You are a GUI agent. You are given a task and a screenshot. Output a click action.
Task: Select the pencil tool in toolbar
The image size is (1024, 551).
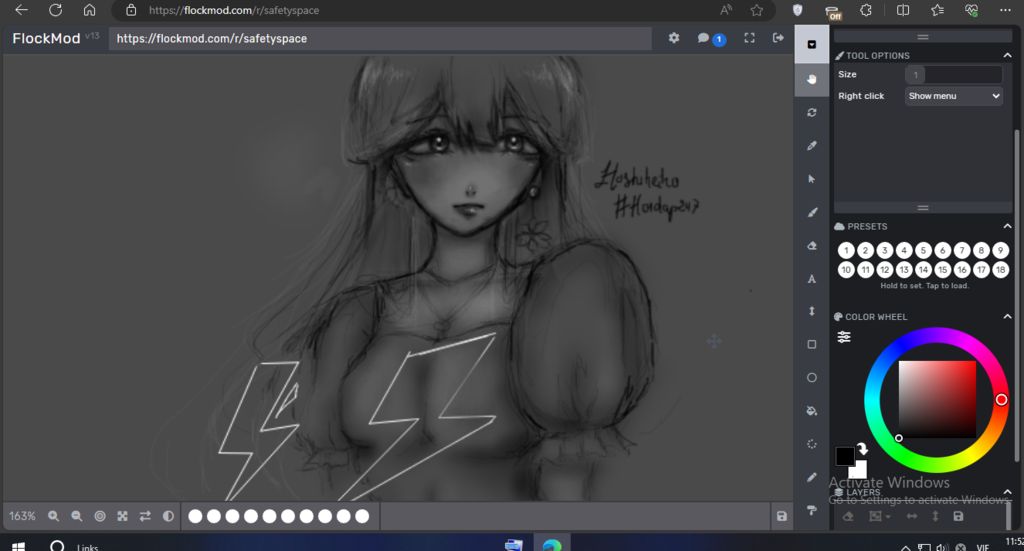[812, 477]
